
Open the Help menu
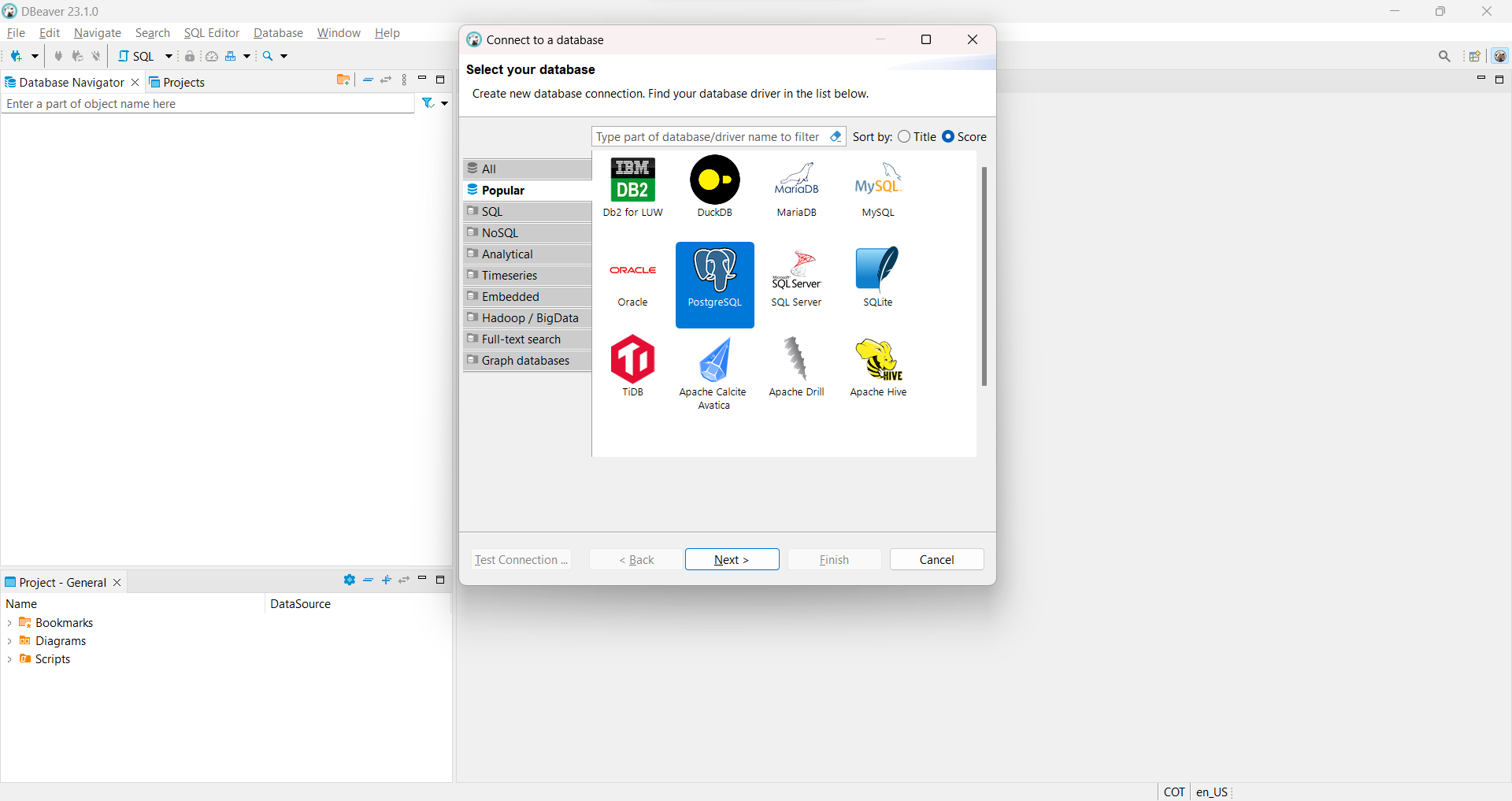(x=387, y=32)
